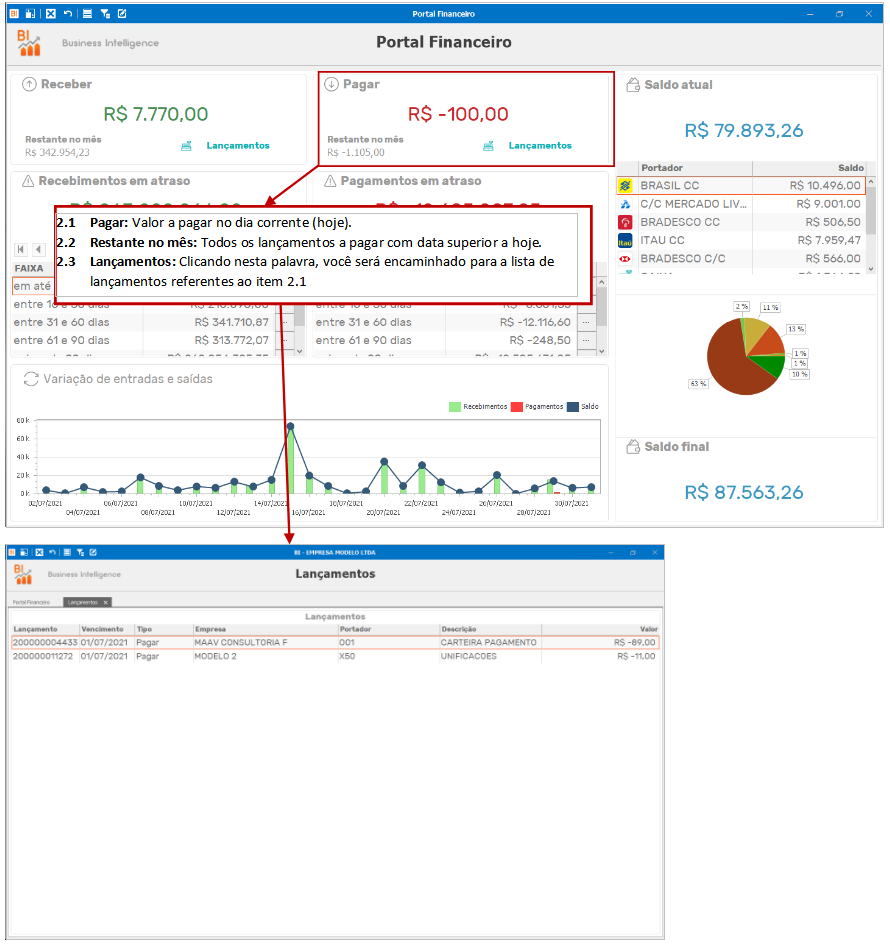The height and width of the screenshot is (945, 890).
Task: Click the X export icon in the top title bar
Action: (51, 13)
